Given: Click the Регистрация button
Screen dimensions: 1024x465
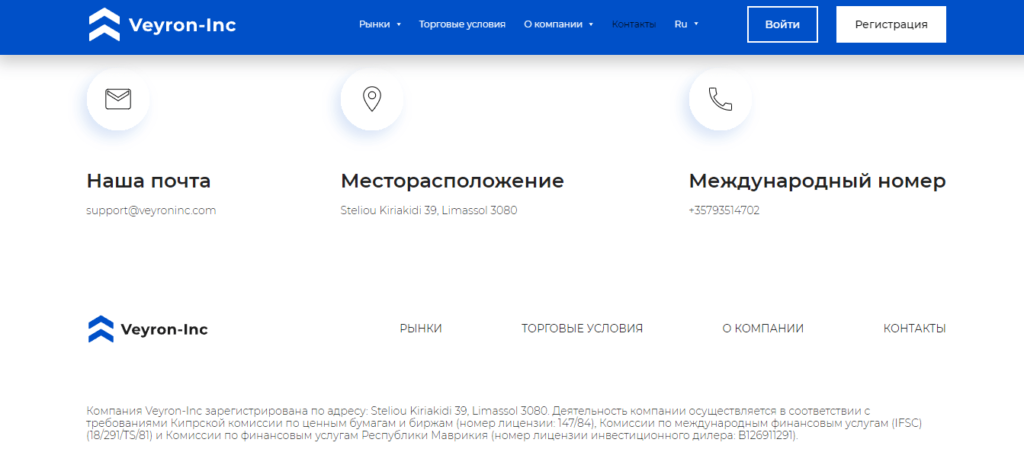Looking at the screenshot, I should [x=891, y=24].
